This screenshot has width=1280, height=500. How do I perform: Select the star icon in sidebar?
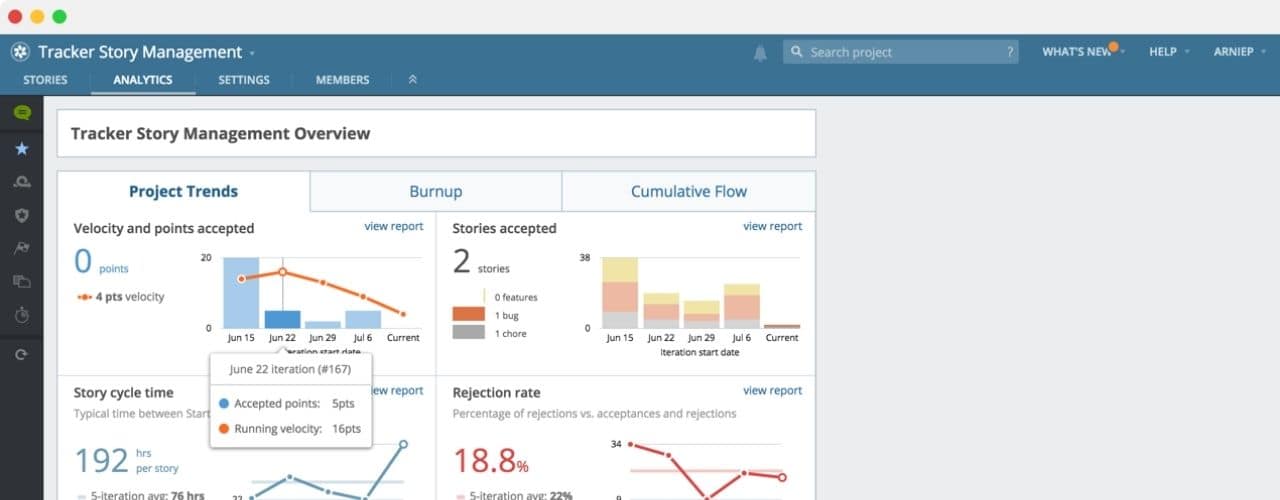click(21, 148)
